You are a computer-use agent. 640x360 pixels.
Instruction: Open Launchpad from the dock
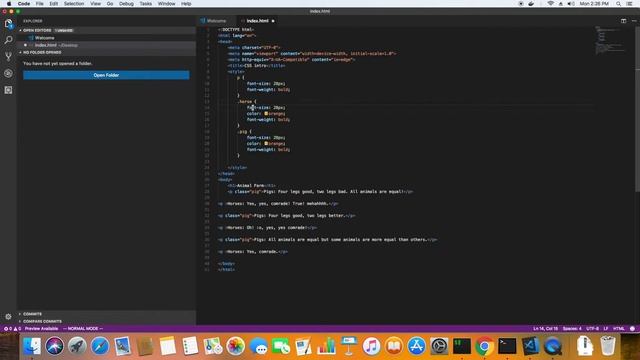(x=77, y=346)
